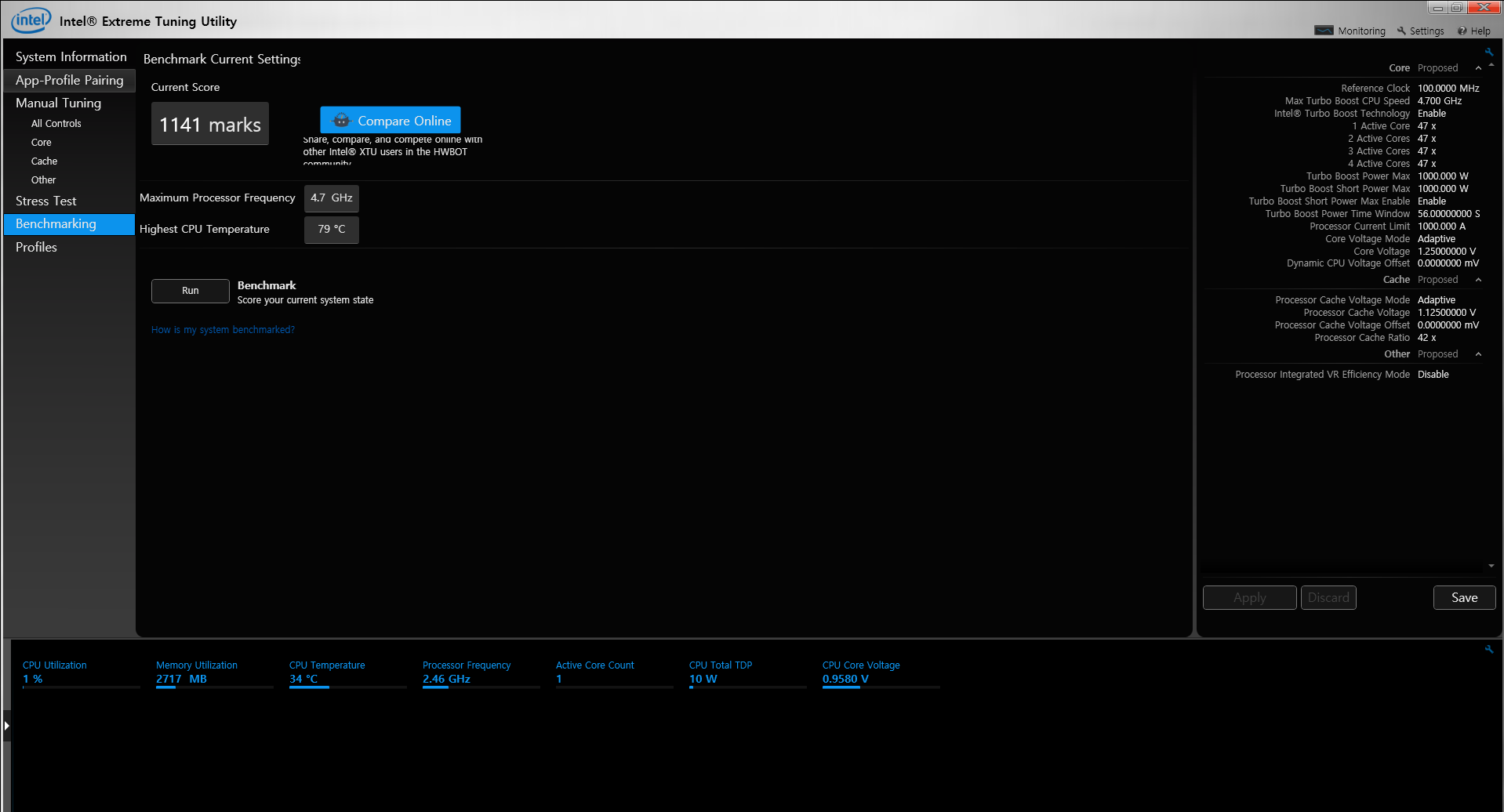Click Intel Turbo Boost Technology Enable value
Viewport: 1504px width, 812px height.
coord(1432,114)
